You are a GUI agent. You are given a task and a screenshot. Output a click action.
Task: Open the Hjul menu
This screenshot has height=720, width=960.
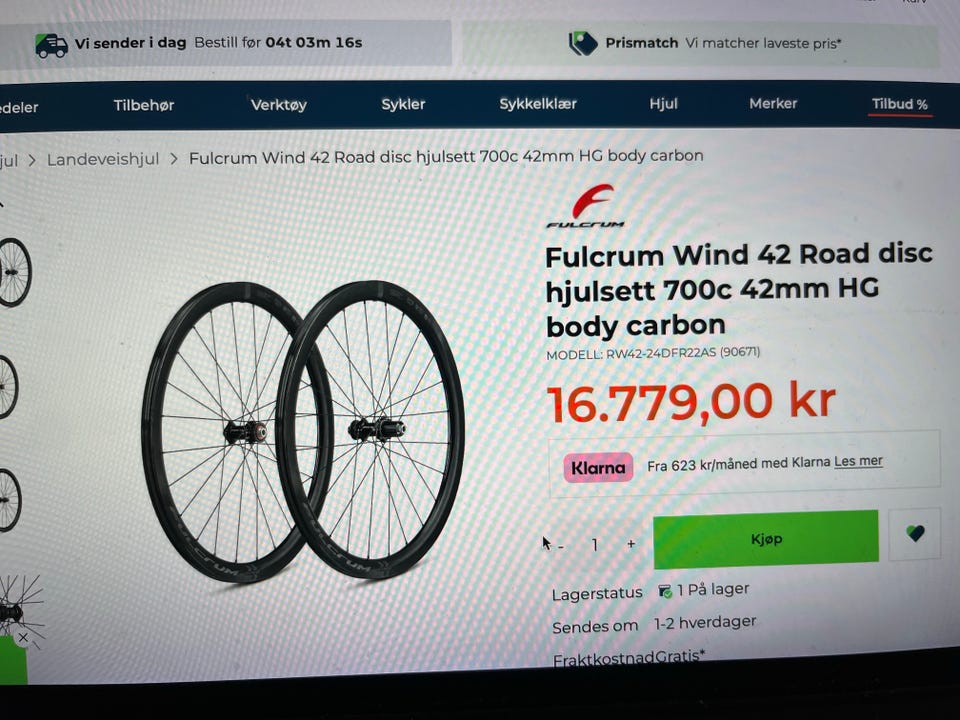[664, 103]
